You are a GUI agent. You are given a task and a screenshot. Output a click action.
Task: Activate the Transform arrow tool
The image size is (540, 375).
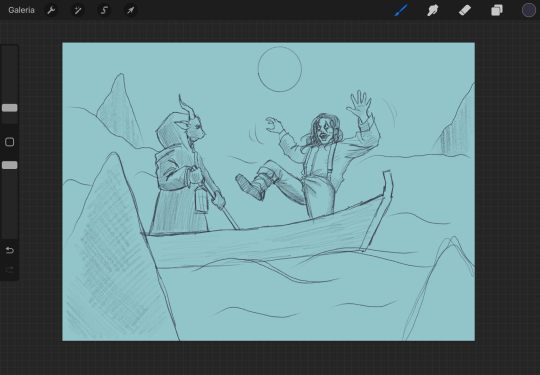click(131, 10)
